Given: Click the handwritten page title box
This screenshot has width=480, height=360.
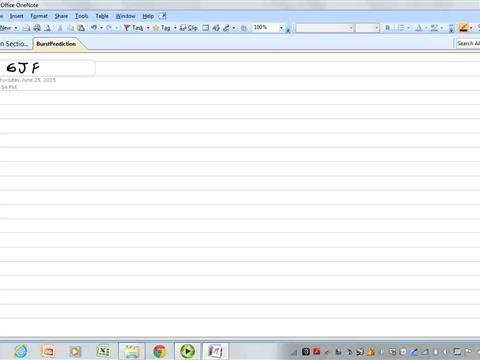Looking at the screenshot, I should coord(47,68).
